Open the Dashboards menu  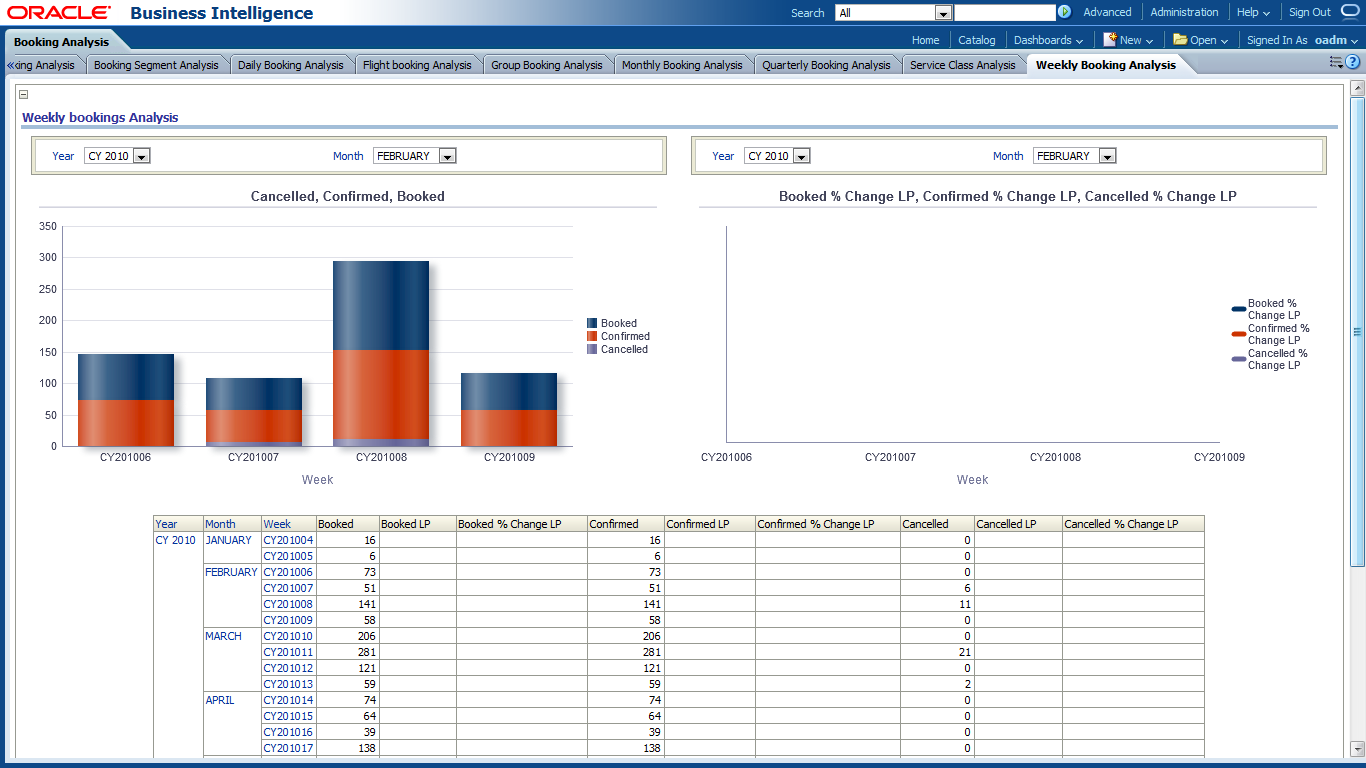pyautogui.click(x=1048, y=40)
